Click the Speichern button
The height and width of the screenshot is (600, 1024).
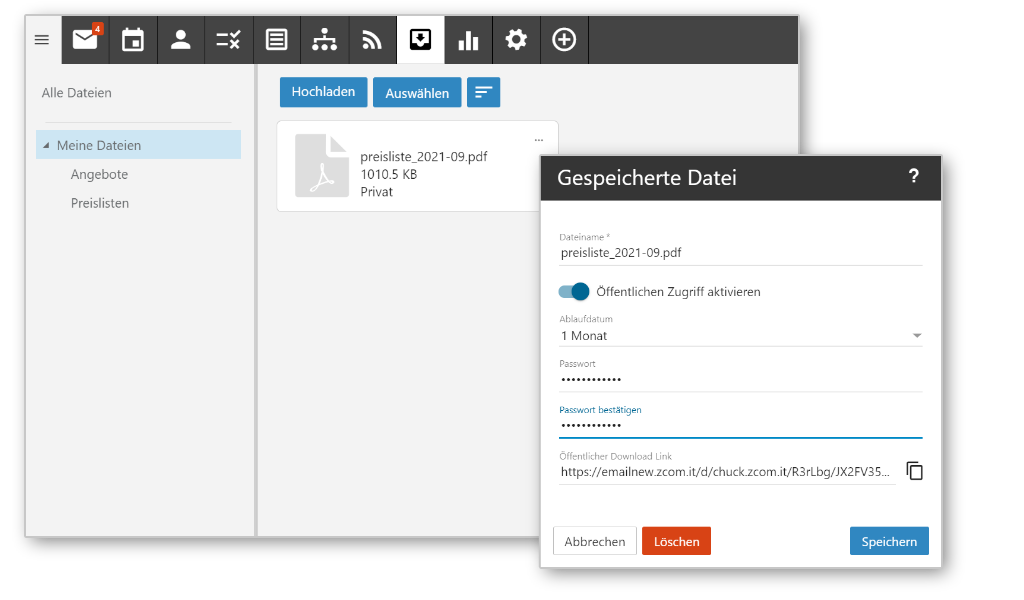coord(888,541)
